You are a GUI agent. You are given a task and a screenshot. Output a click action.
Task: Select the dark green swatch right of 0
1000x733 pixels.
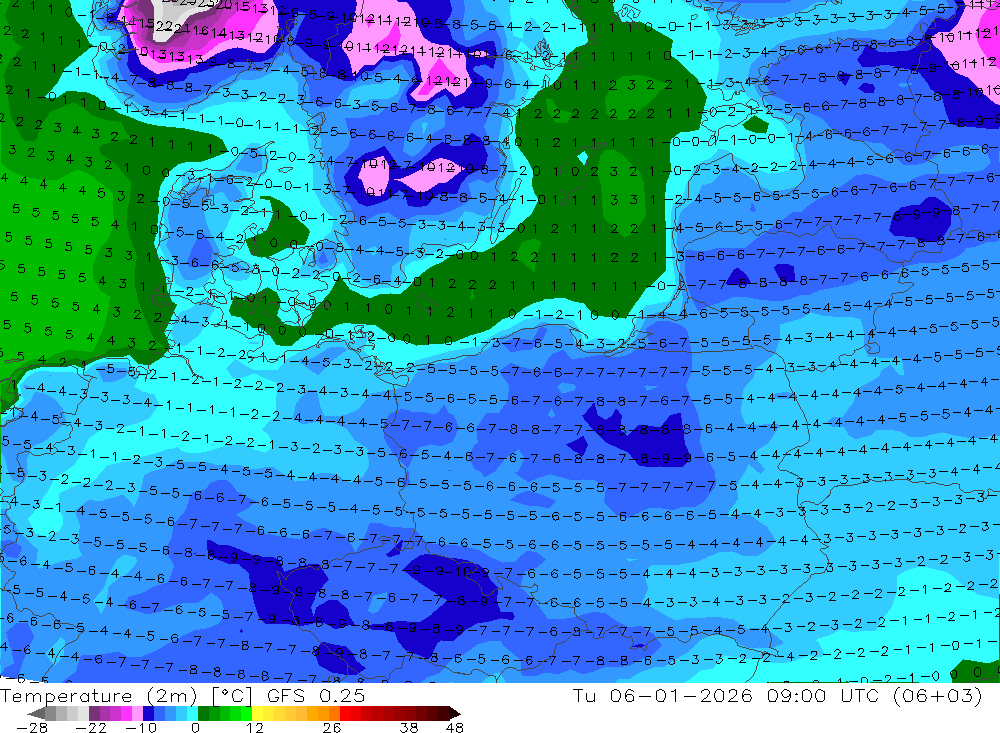(x=203, y=713)
